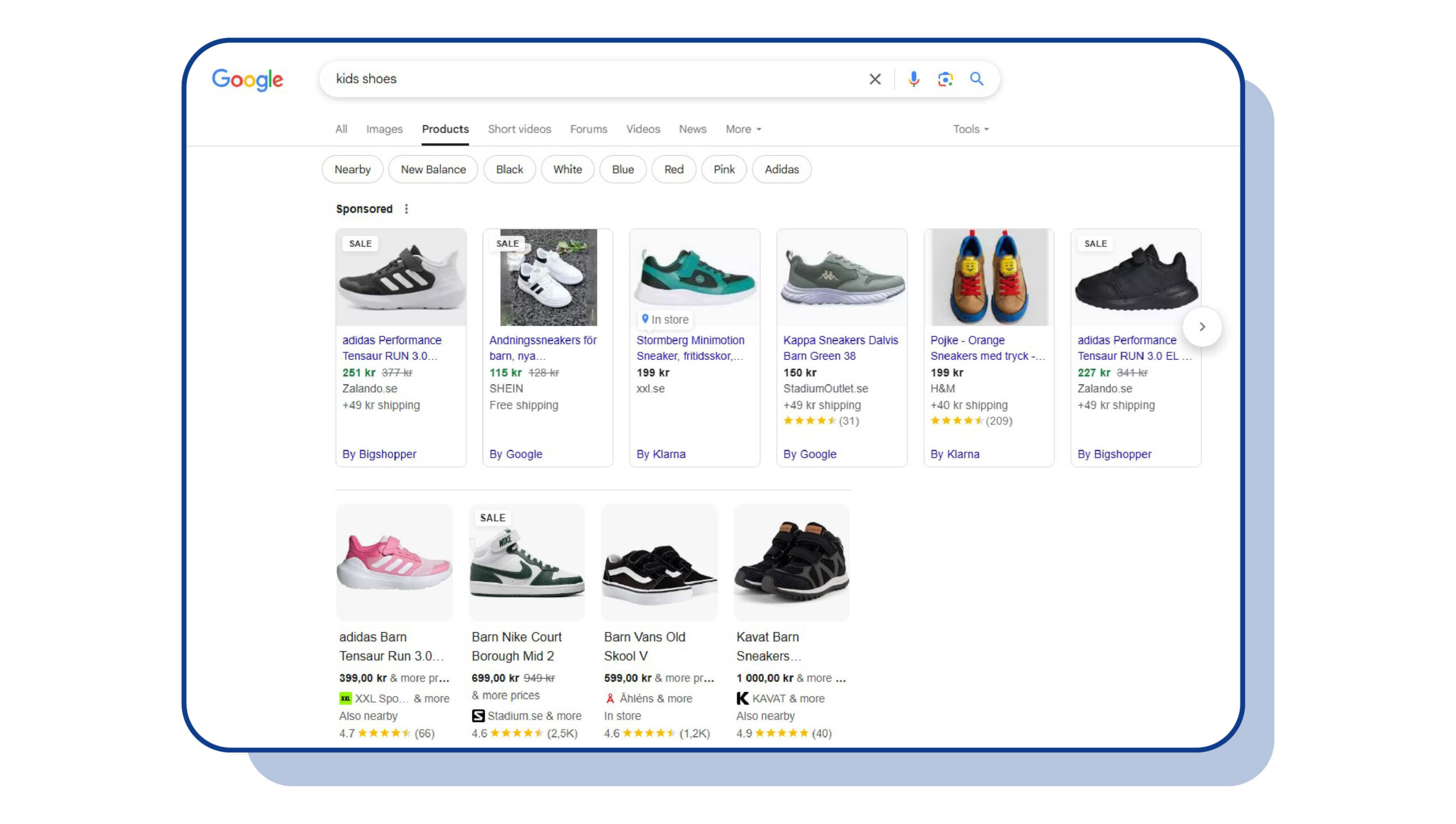Open Stormberg Minimotion Sneaker link
This screenshot has width=1456, height=824.
point(690,348)
